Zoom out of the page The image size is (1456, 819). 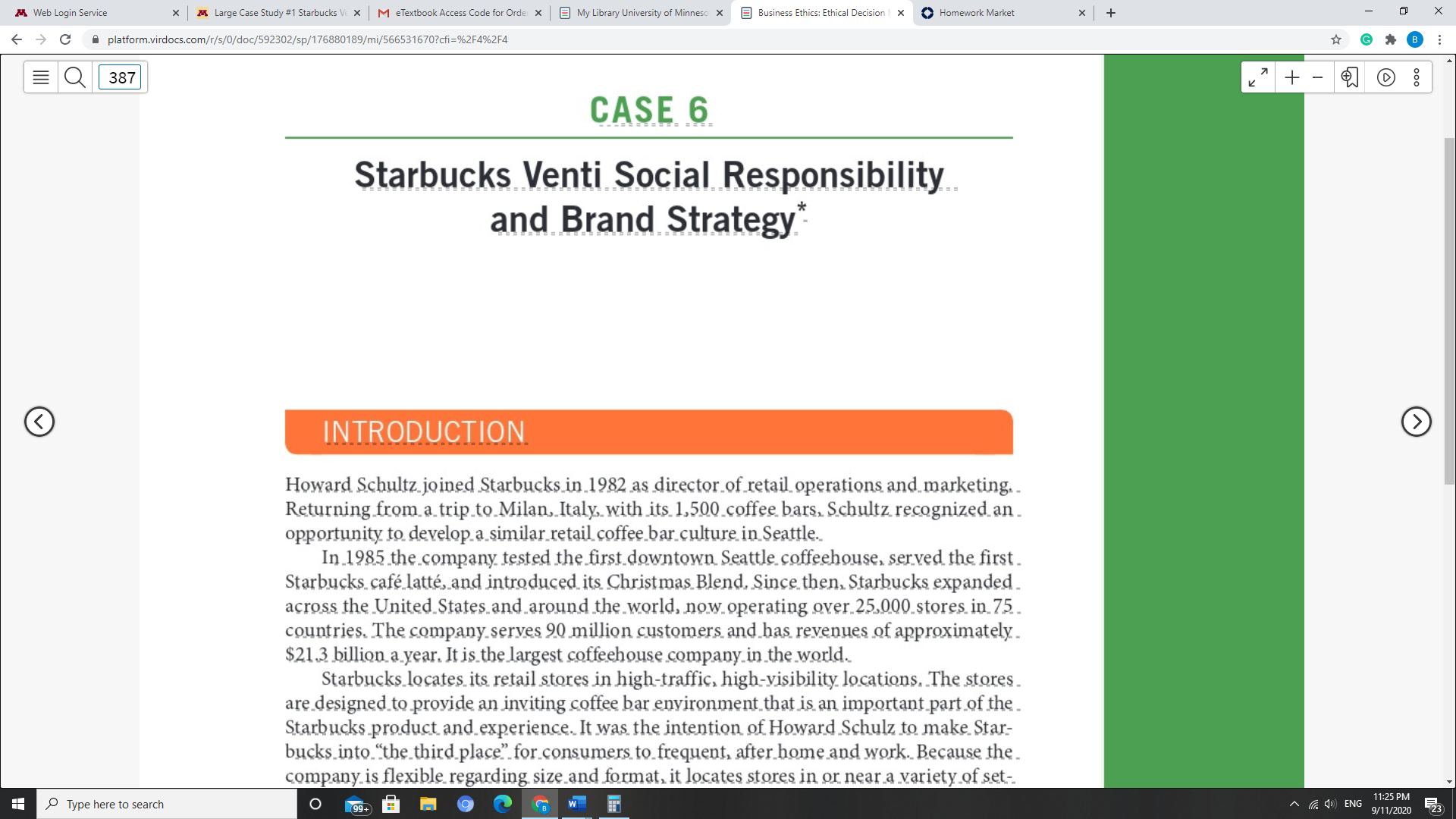pos(1318,77)
